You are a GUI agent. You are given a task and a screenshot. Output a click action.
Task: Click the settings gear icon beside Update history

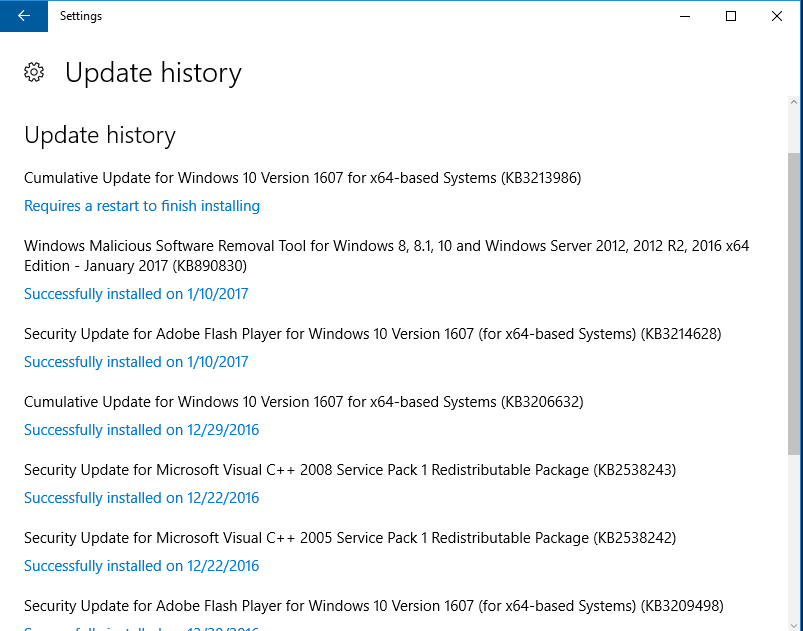tap(34, 72)
